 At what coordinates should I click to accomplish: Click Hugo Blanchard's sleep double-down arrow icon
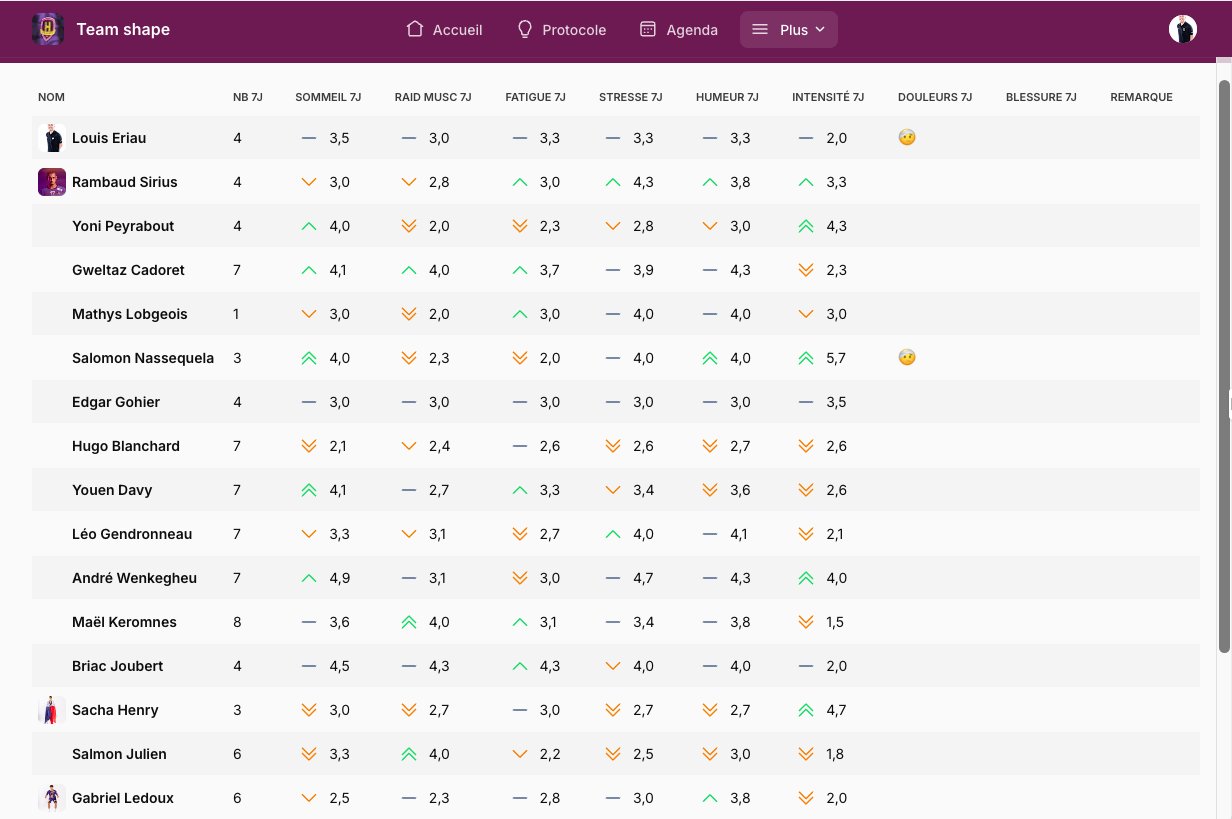tap(309, 446)
